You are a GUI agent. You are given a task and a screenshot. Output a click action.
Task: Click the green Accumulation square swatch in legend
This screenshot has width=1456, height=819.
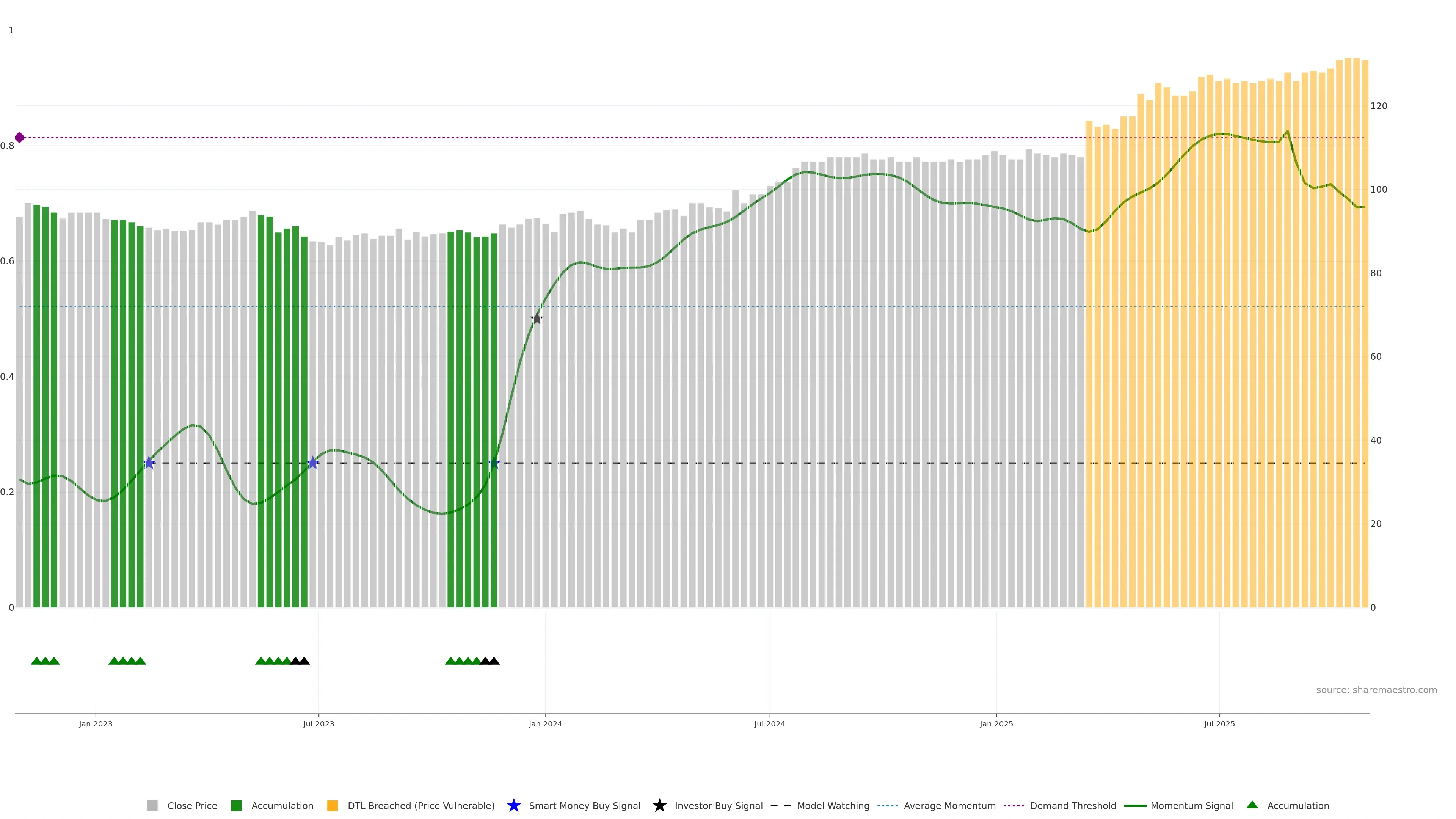236,805
